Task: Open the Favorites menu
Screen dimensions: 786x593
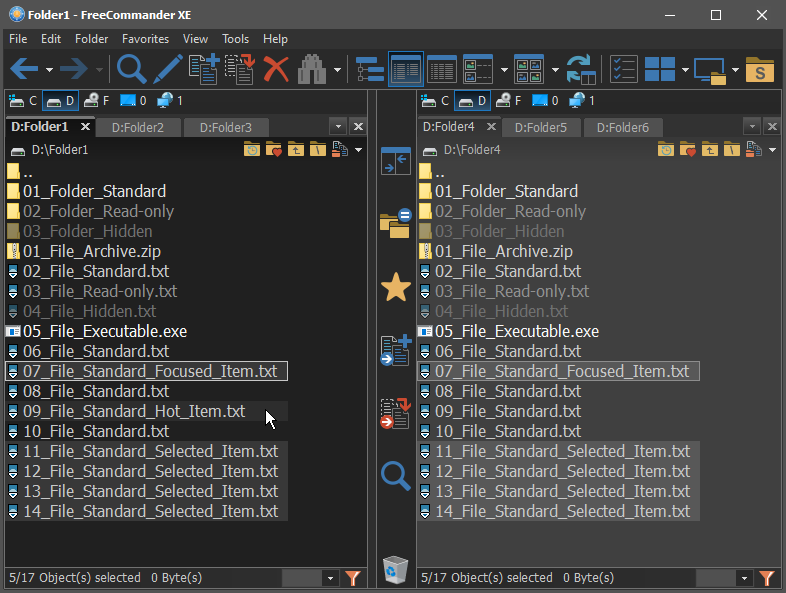Action: click(x=145, y=39)
